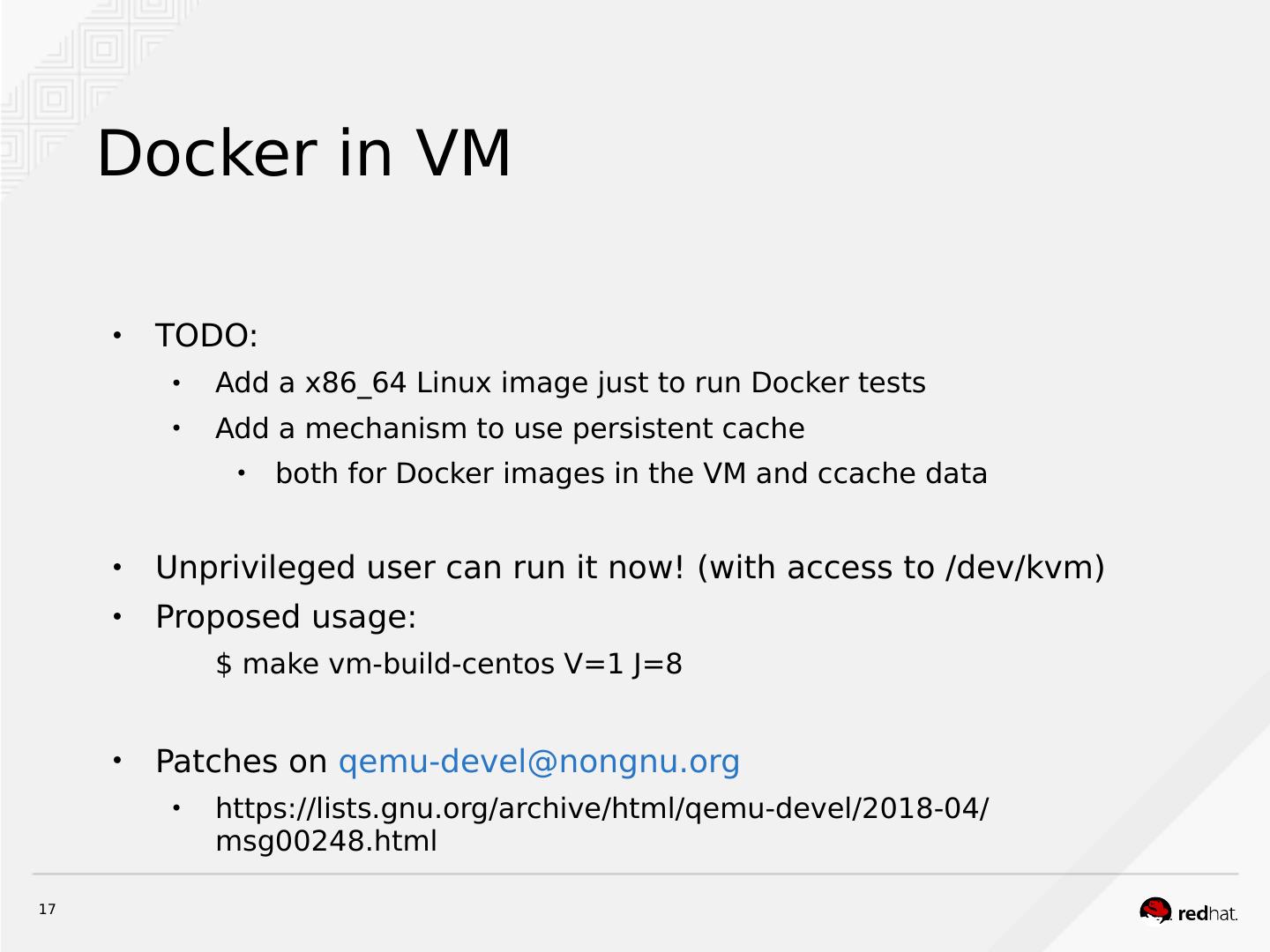Click the "$ make vm-build-centos V=1 J=8" command
The height and width of the screenshot is (952, 1270).
point(448,664)
